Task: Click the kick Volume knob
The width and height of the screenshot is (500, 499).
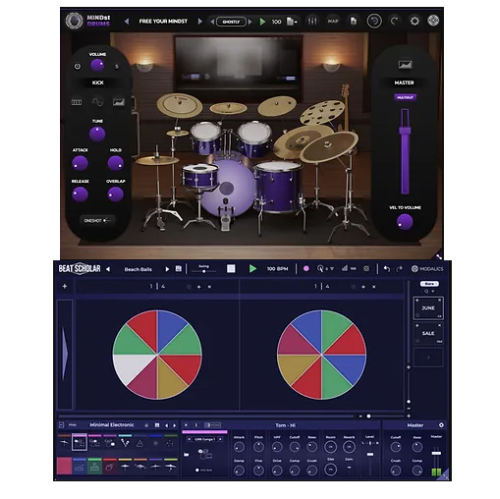Action: [x=97, y=65]
